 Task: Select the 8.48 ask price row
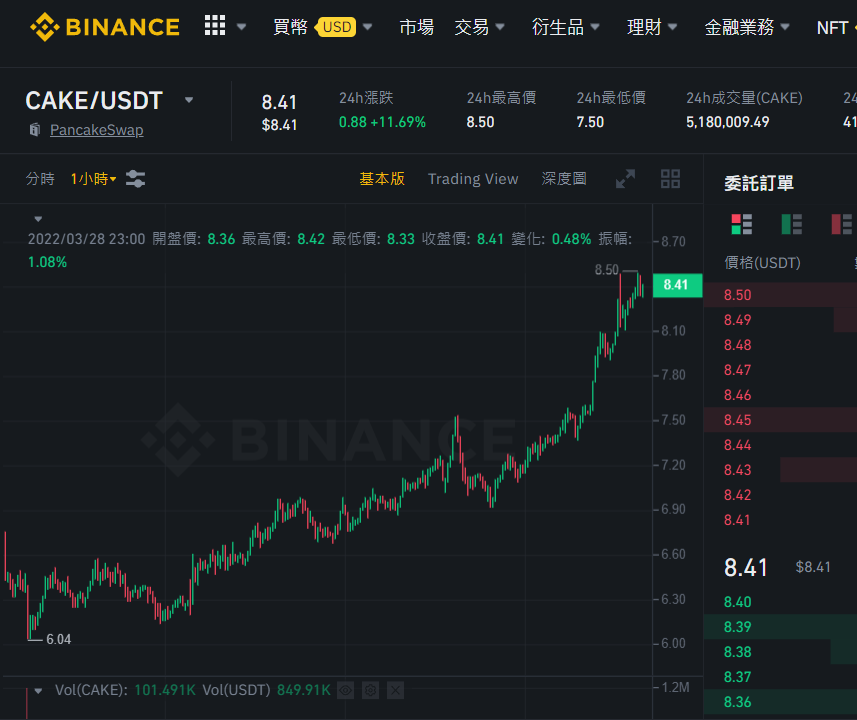(x=780, y=345)
